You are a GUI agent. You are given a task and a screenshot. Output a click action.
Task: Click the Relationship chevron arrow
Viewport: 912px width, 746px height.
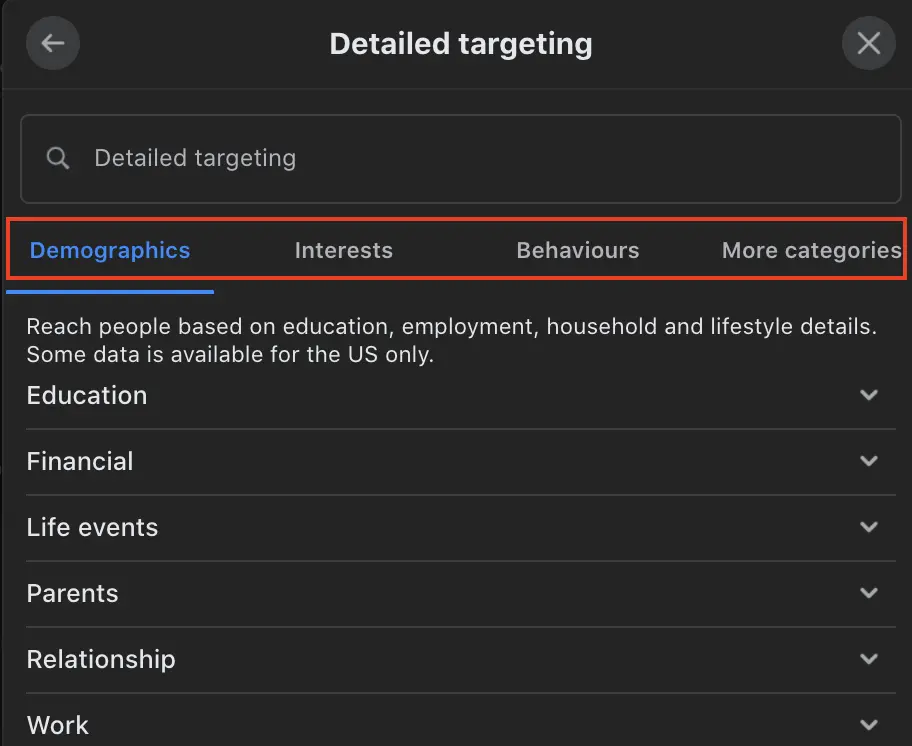tap(869, 659)
